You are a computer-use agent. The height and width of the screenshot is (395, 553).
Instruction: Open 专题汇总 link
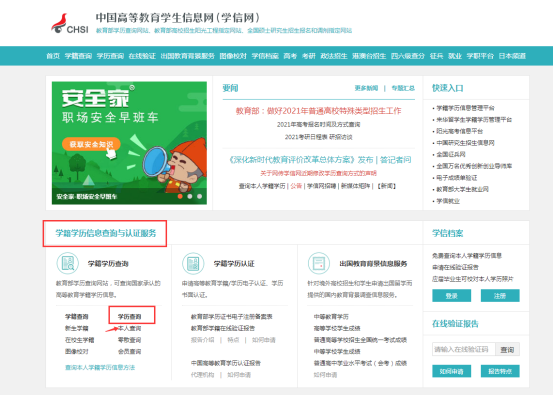pyautogui.click(x=403, y=88)
